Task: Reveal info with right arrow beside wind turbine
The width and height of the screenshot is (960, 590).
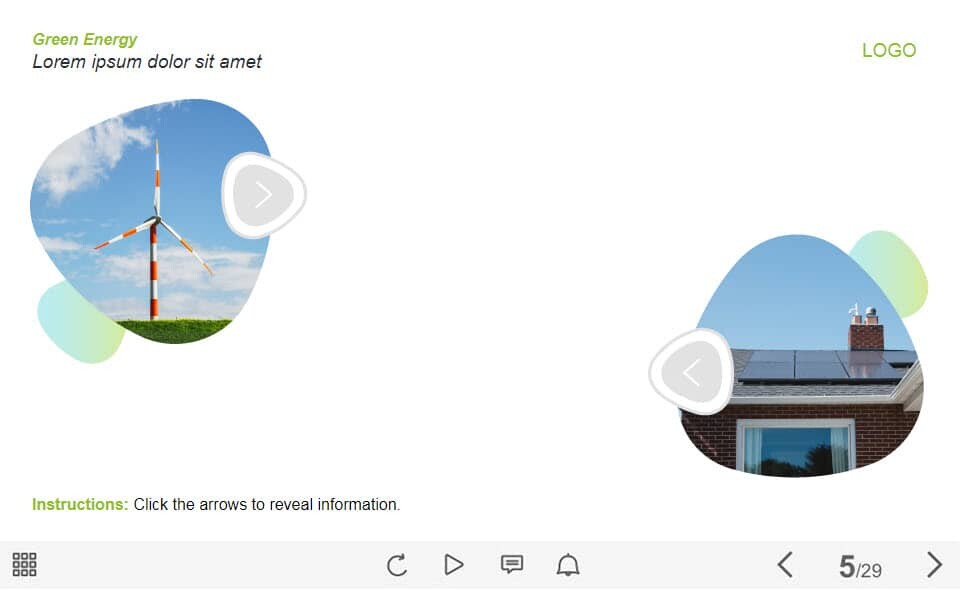Action: (x=263, y=195)
